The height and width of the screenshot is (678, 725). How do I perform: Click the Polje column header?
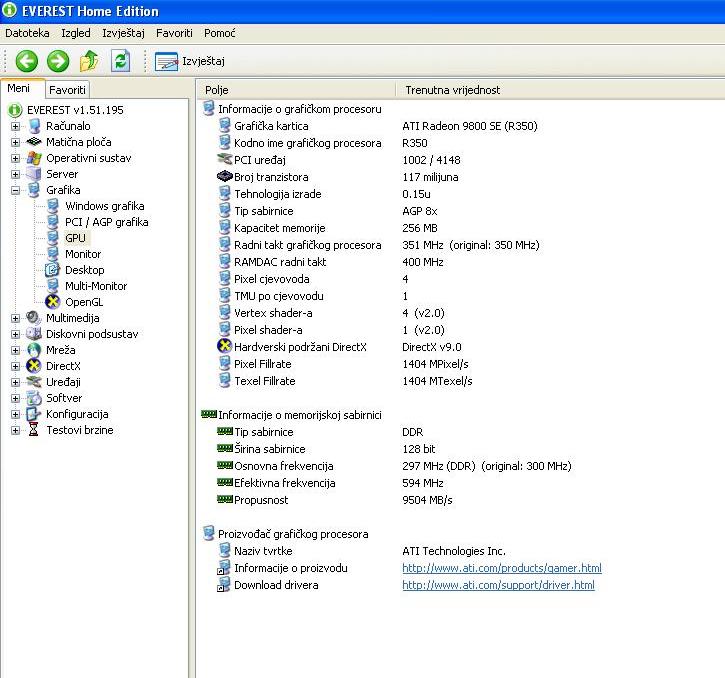point(217,90)
